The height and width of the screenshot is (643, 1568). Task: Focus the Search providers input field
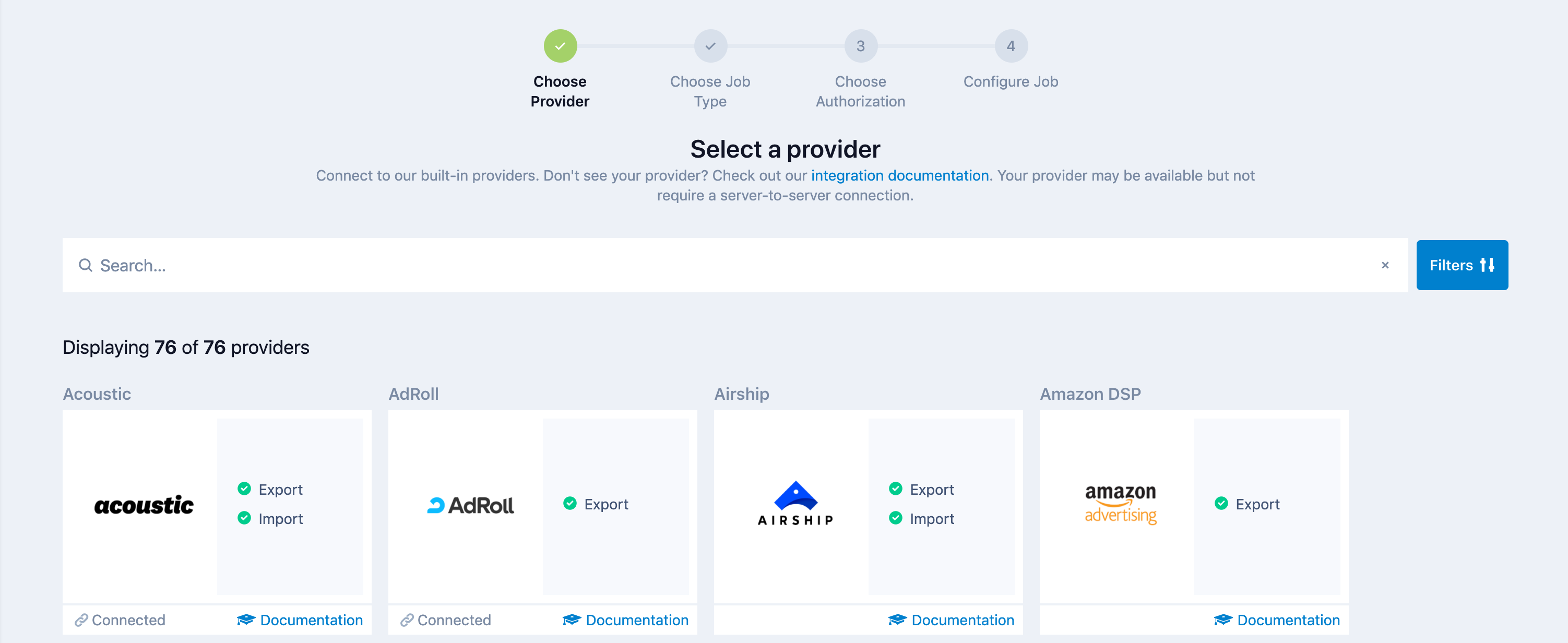coord(730,266)
